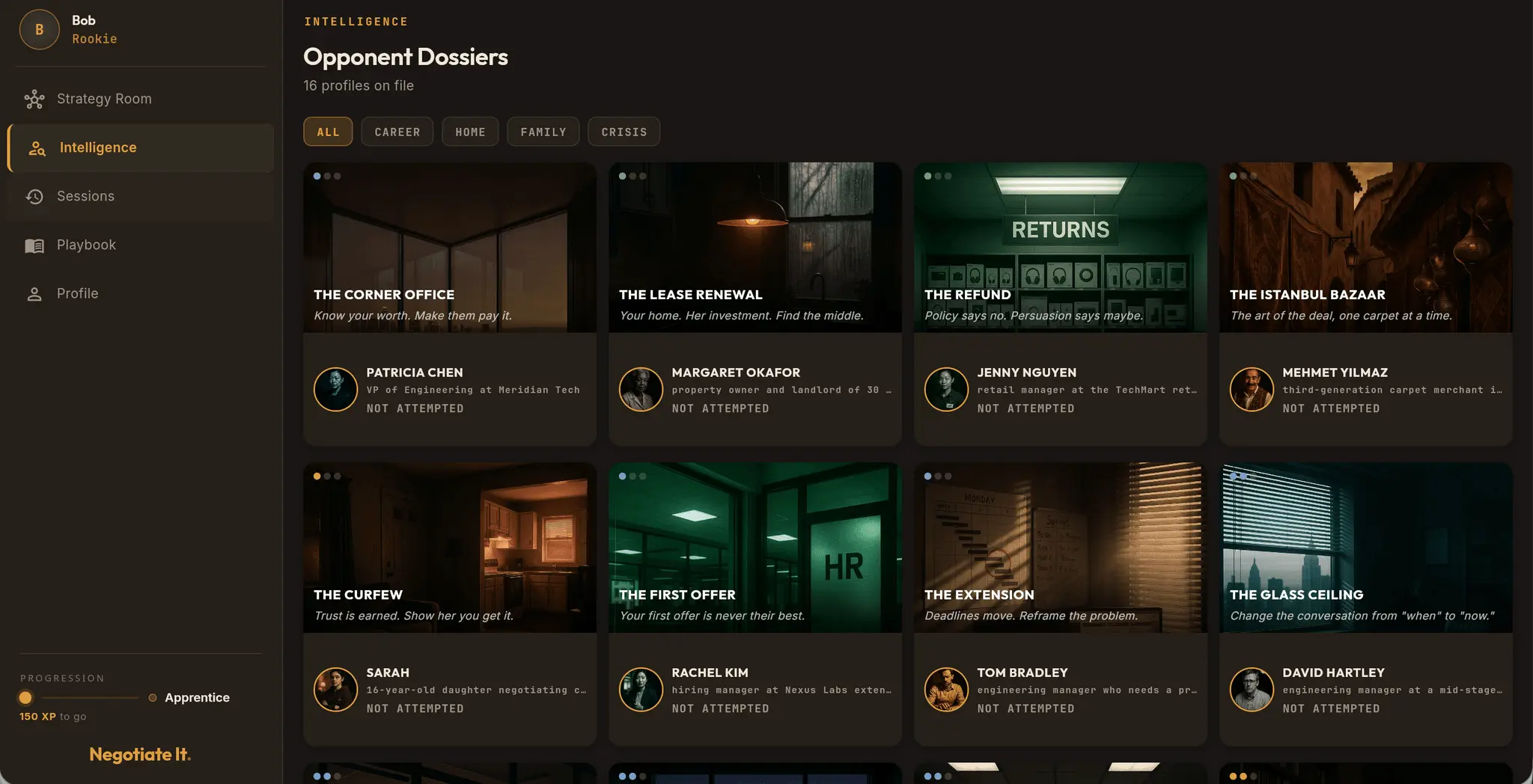The image size is (1533, 784).
Task: Open The Corner Office scenario image
Action: pos(450,248)
